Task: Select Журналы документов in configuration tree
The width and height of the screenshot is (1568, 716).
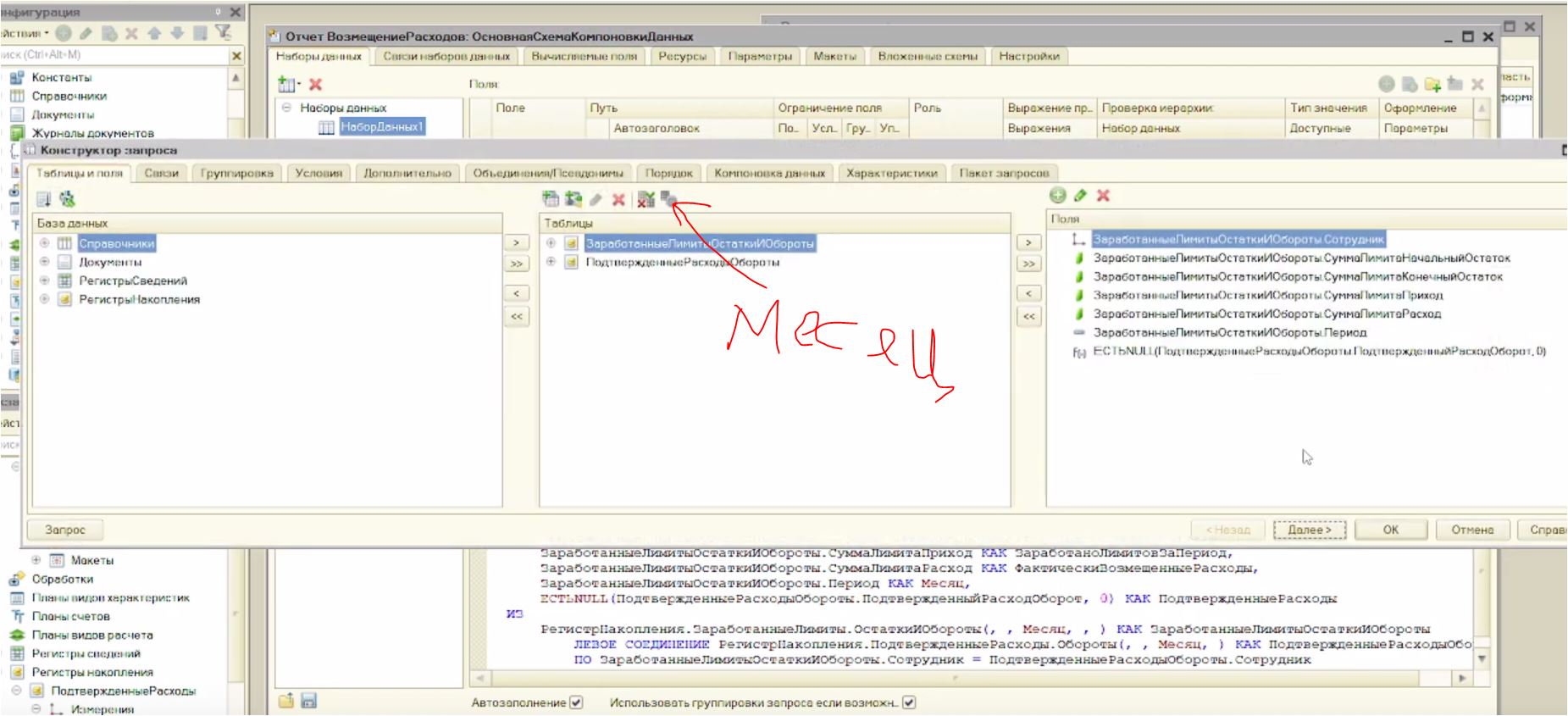Action: coord(92,133)
